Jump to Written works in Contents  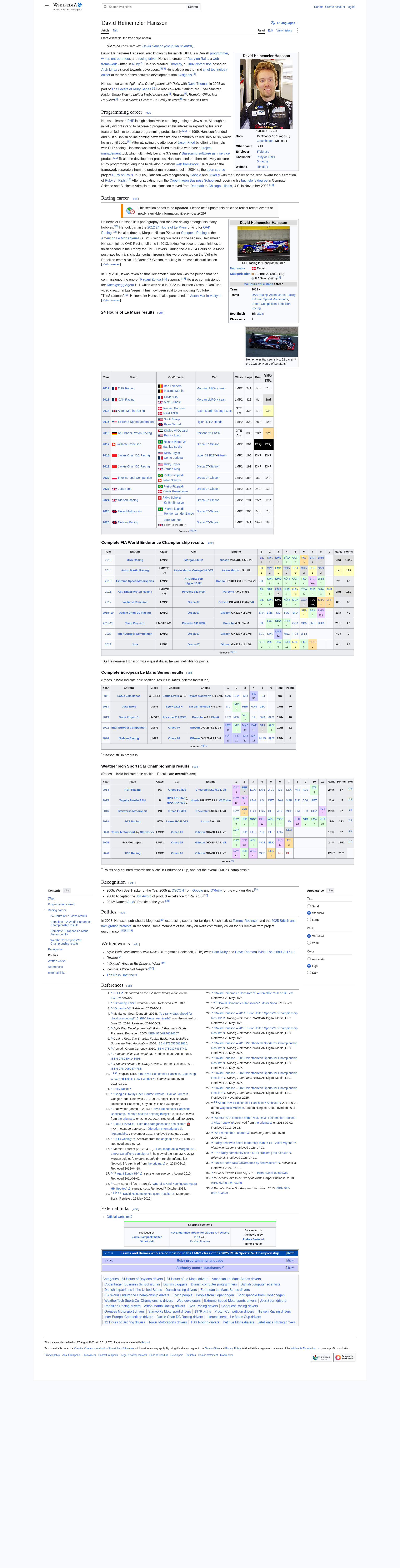click(x=56, y=961)
